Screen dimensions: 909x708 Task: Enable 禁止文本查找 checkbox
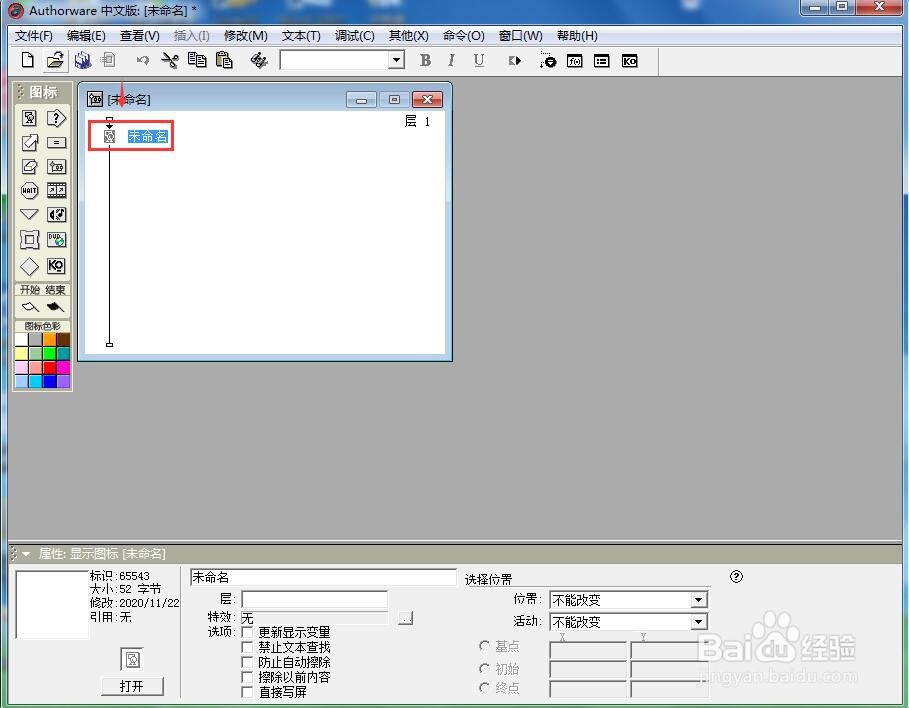pos(248,647)
